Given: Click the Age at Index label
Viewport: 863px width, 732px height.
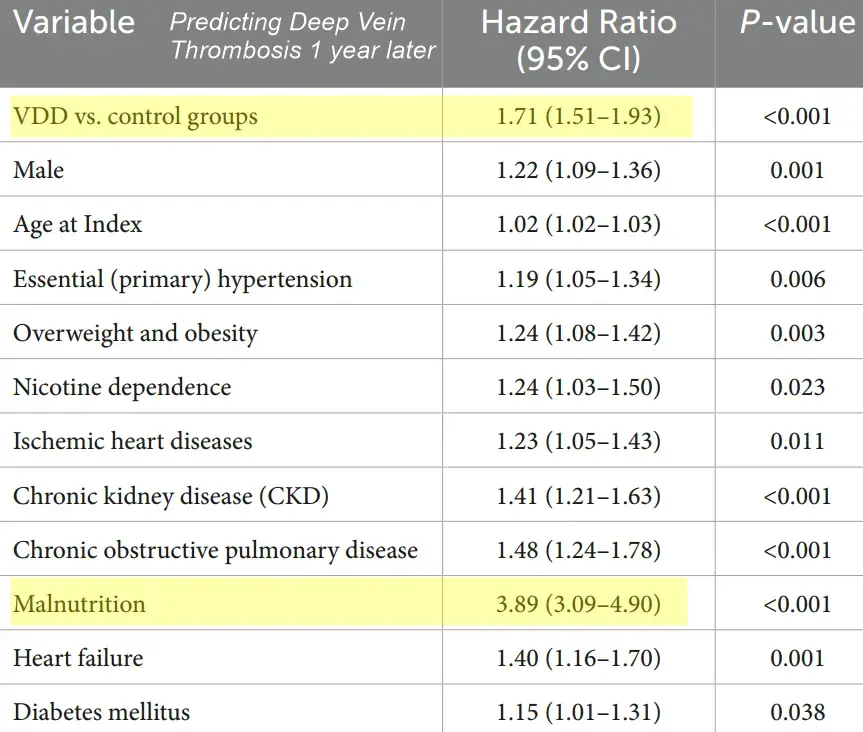Looking at the screenshot, I should (78, 225).
